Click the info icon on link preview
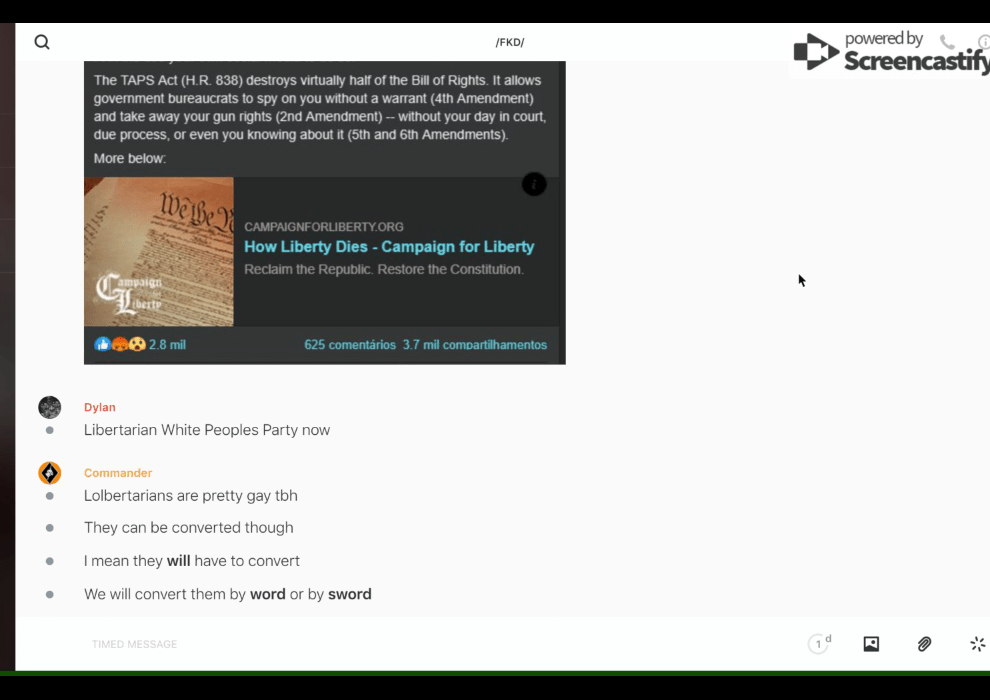The image size is (990, 700). click(x=534, y=184)
